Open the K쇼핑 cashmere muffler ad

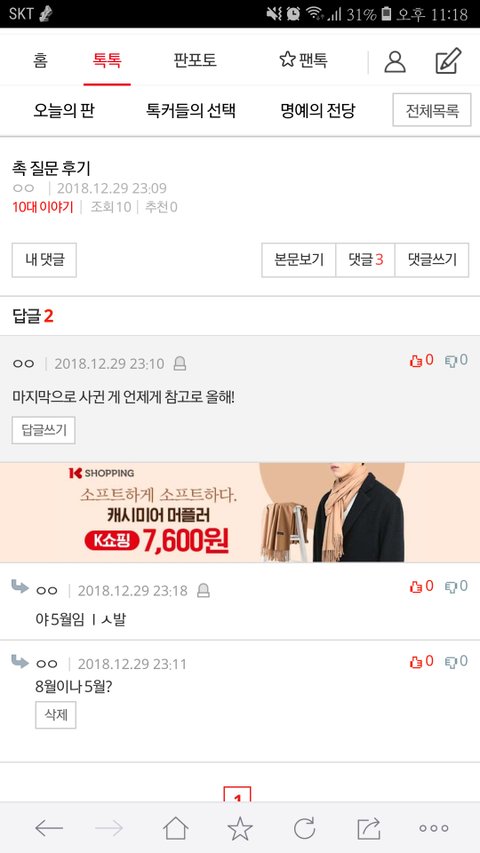pyautogui.click(x=240, y=512)
